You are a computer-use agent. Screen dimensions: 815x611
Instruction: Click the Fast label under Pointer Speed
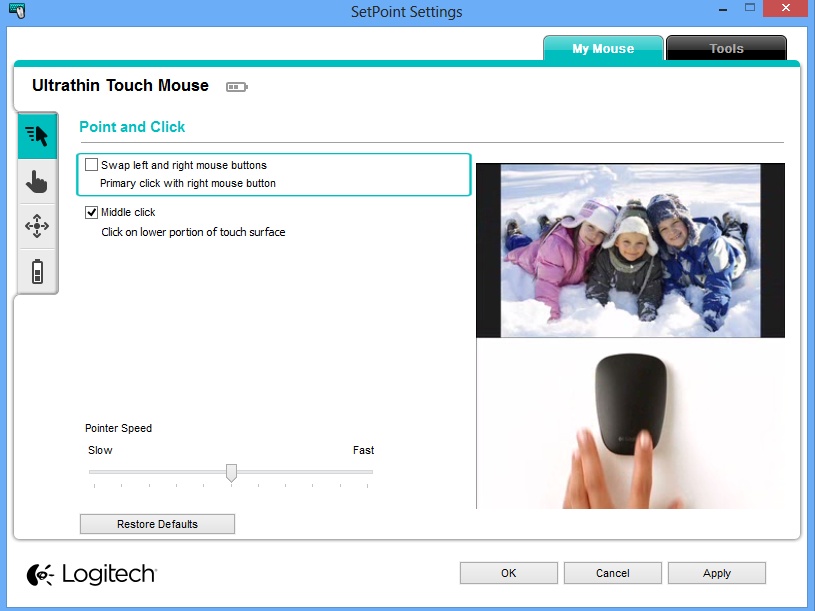(x=363, y=450)
